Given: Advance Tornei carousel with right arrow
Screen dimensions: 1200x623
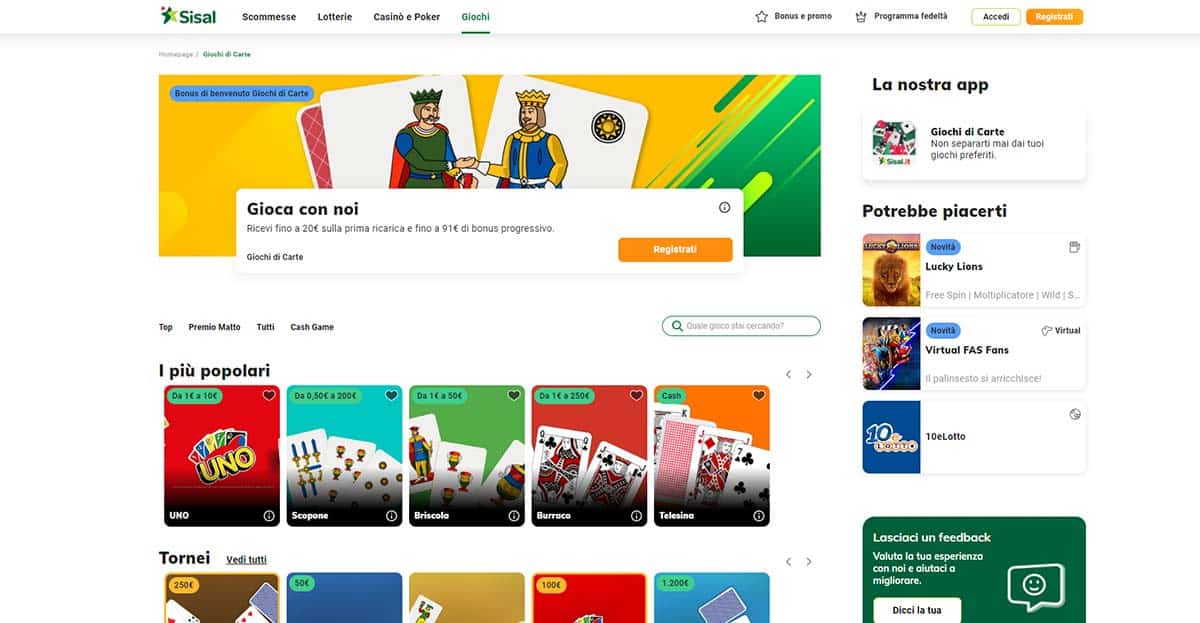Looking at the screenshot, I should coord(809,562).
